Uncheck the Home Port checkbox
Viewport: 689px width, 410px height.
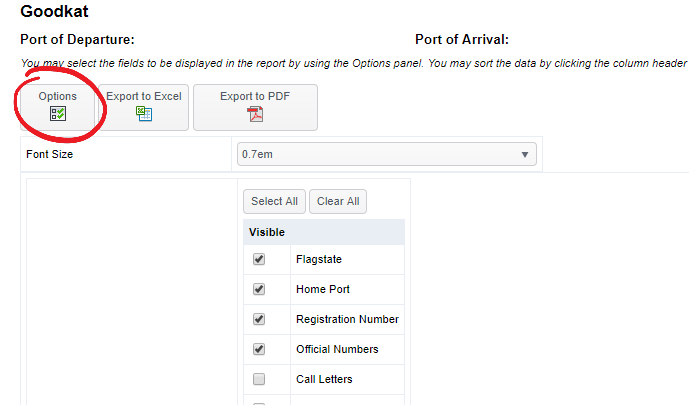click(259, 289)
